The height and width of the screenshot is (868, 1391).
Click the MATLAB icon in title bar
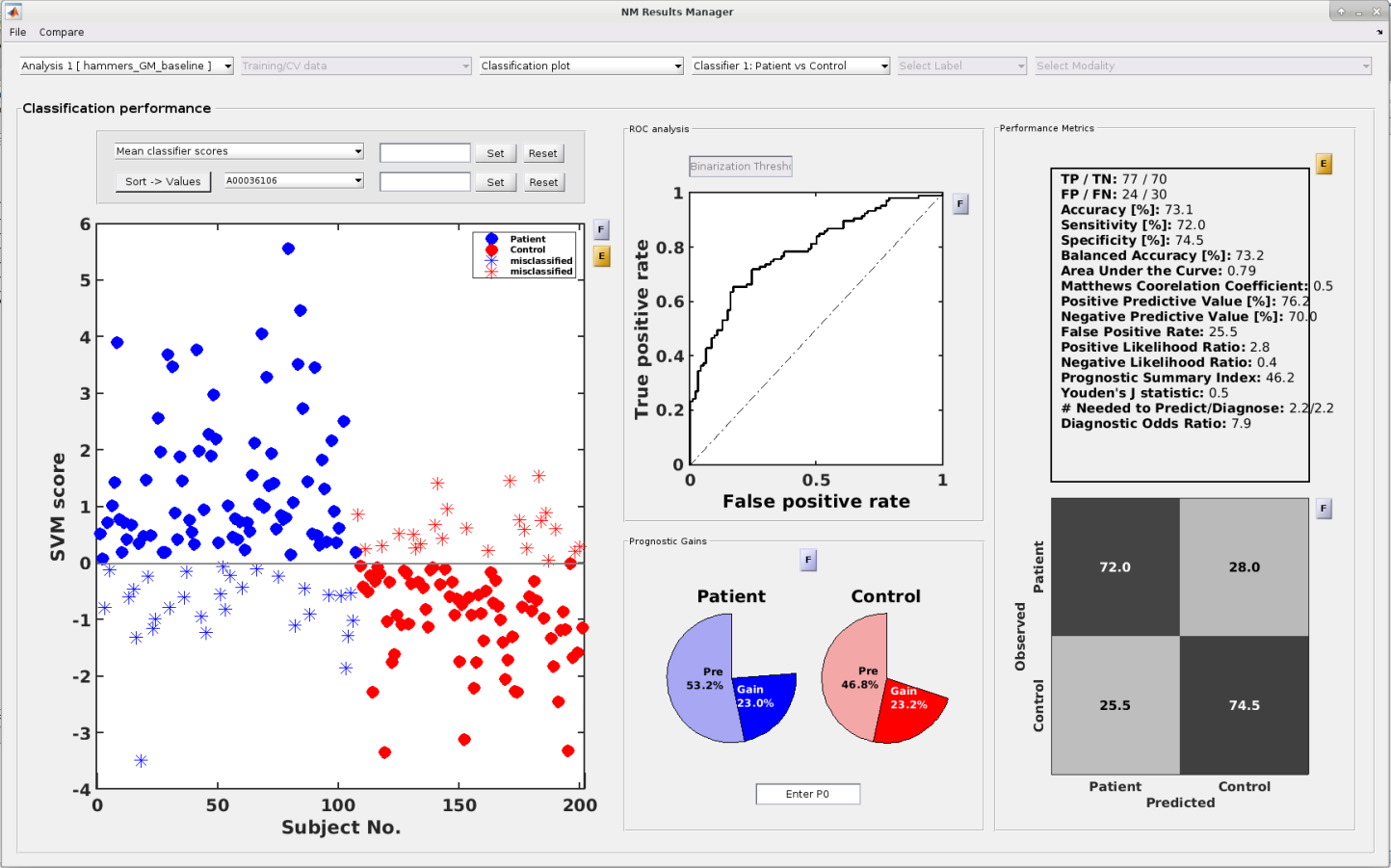(x=13, y=12)
